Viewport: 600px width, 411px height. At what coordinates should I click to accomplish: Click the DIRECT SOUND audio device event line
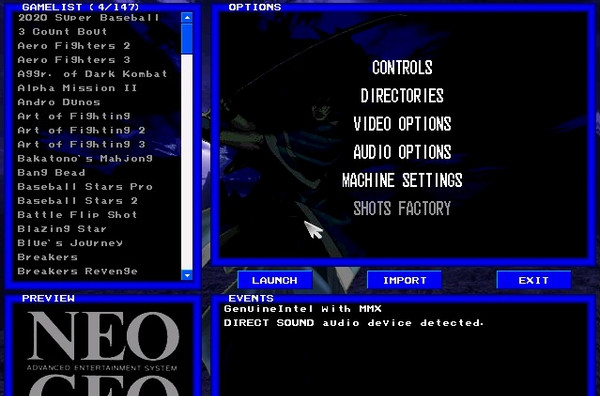(x=354, y=323)
